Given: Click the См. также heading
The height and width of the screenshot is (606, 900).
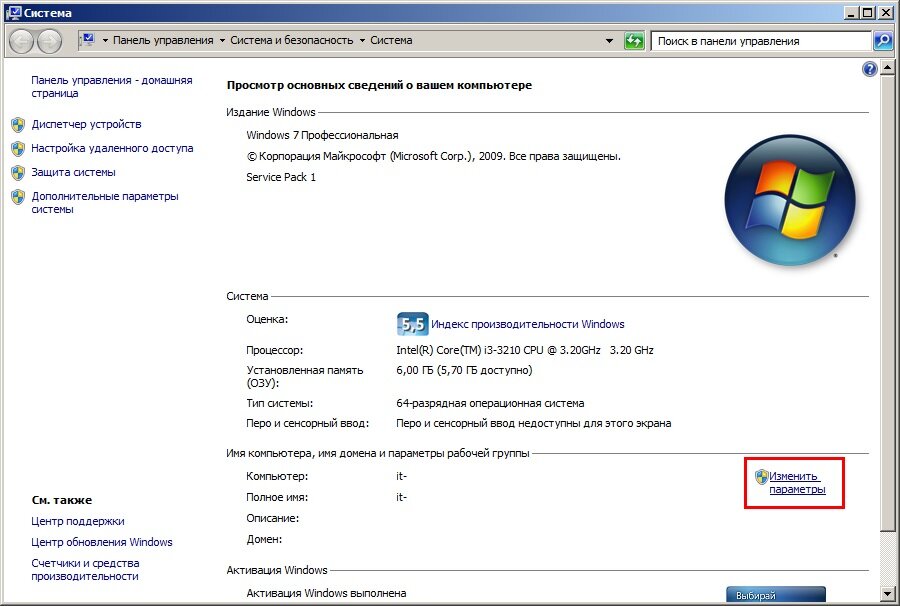Looking at the screenshot, I should pos(61,500).
